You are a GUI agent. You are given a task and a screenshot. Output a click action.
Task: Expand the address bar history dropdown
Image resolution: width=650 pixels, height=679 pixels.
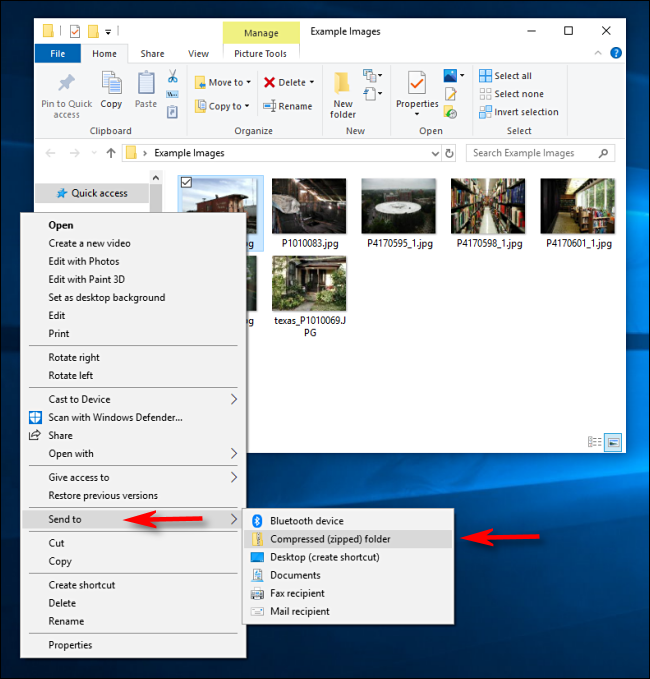click(434, 153)
